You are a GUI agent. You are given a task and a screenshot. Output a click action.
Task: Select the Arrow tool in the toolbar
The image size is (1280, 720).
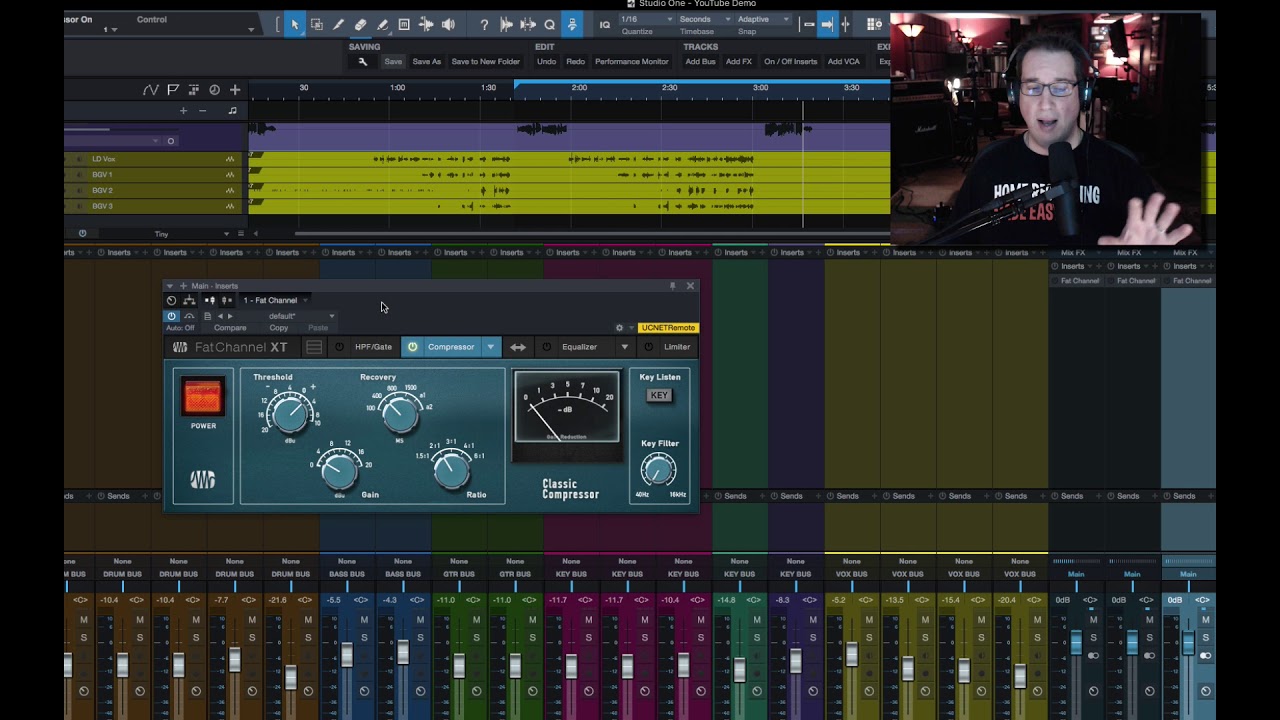[294, 24]
